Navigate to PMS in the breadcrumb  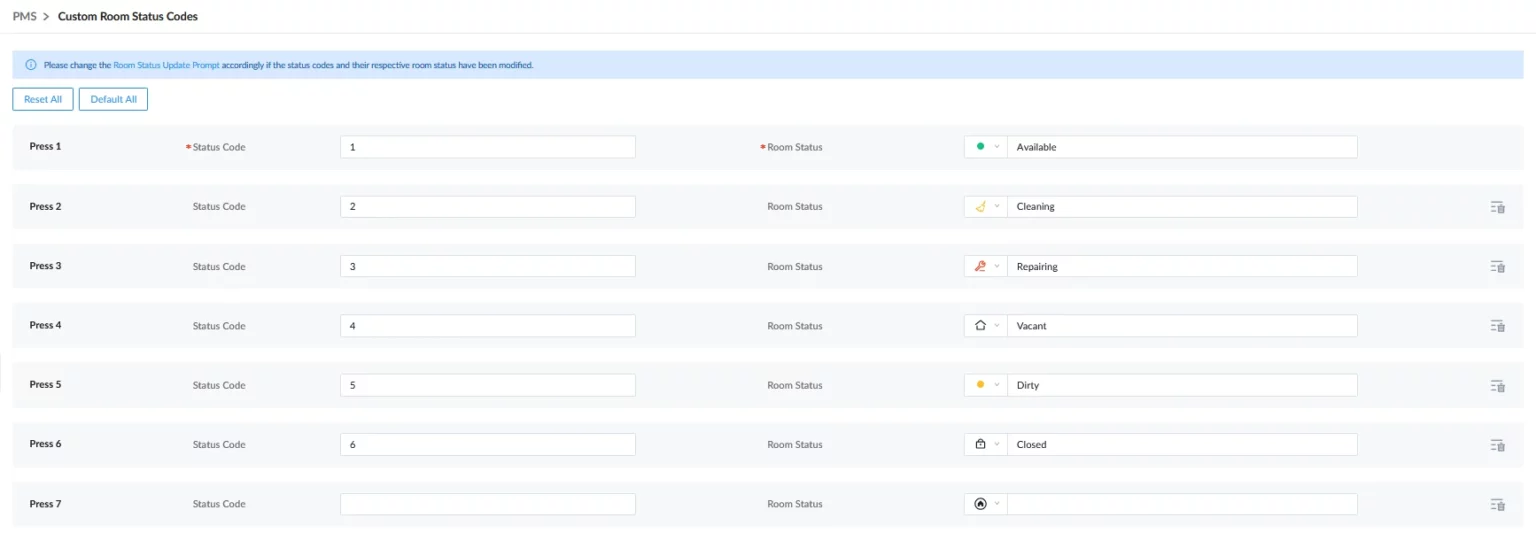tap(24, 16)
